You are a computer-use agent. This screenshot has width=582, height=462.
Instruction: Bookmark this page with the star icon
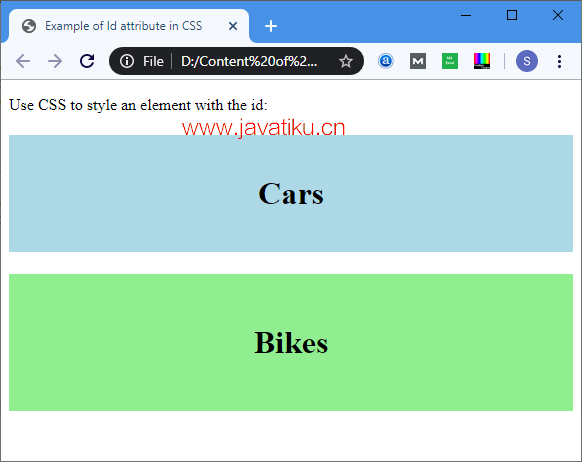pyautogui.click(x=346, y=61)
